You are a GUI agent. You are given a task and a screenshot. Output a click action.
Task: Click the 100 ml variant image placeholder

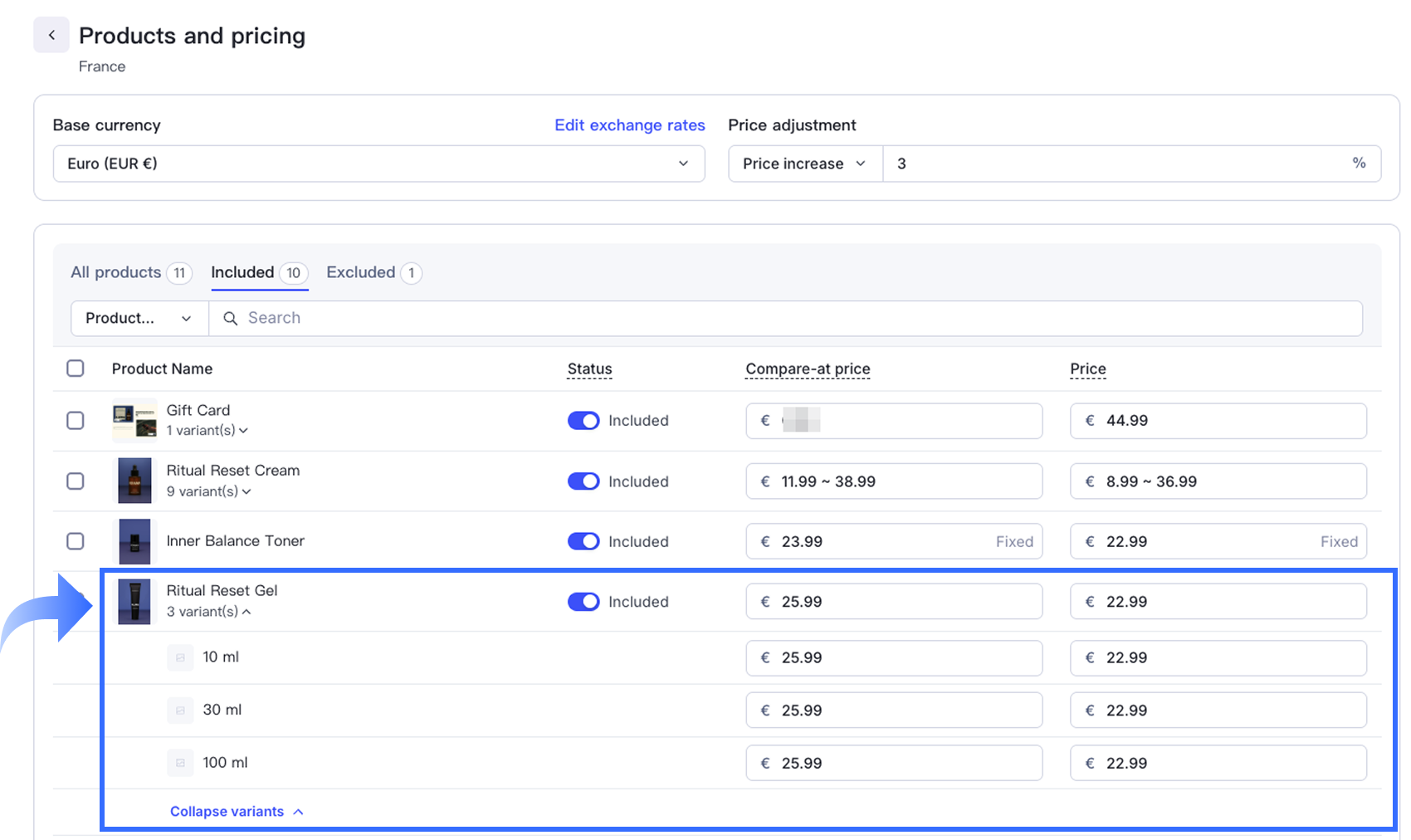tap(180, 763)
